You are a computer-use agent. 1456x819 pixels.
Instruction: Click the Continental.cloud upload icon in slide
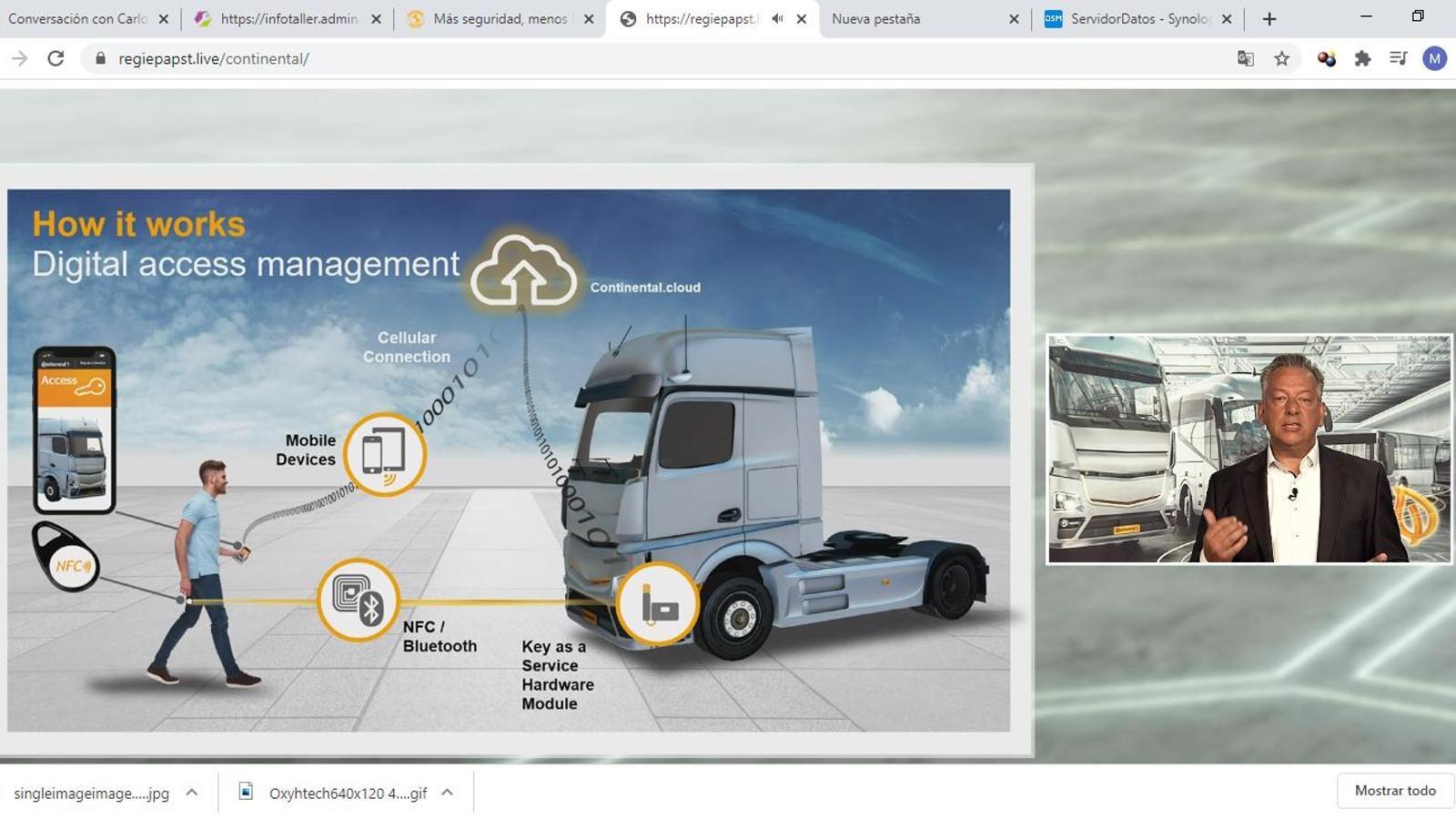[523, 271]
